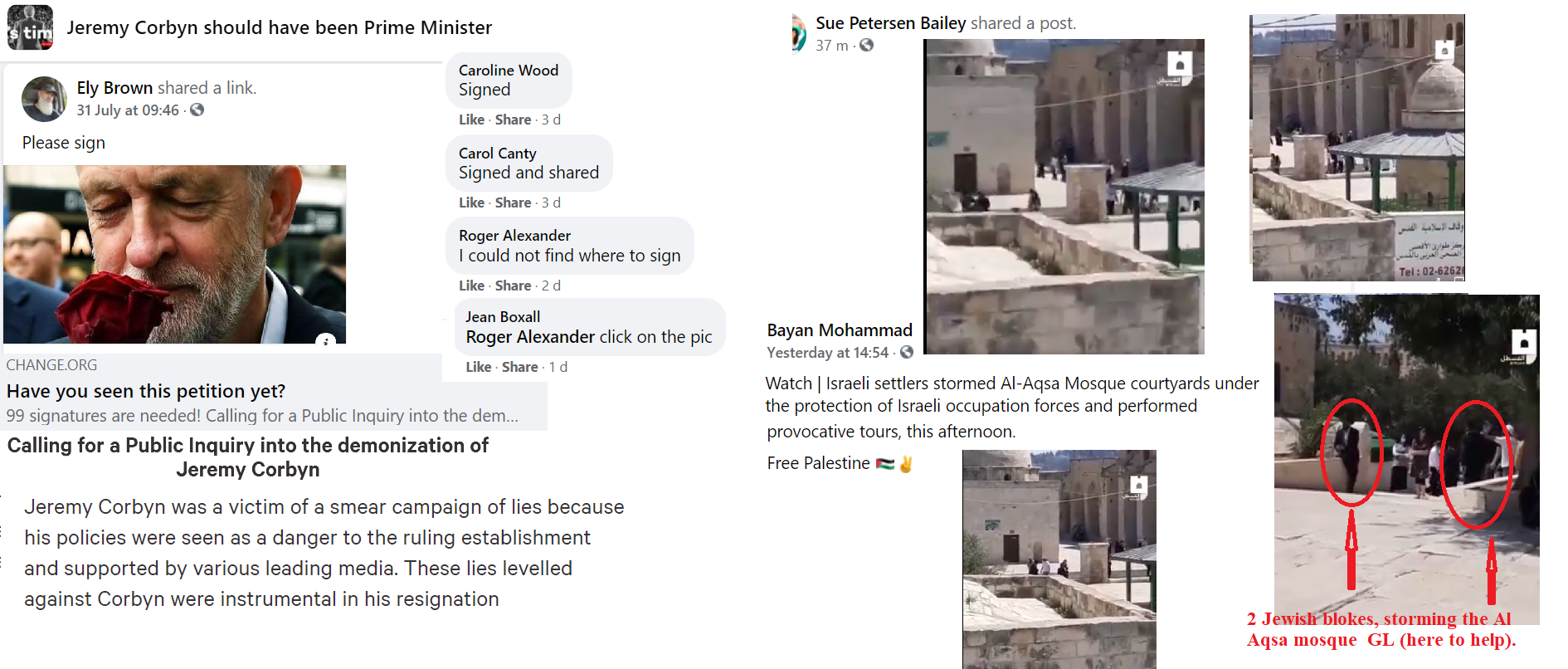Open Sue Petersen Bailey's profile avatar
The height and width of the screenshot is (669, 1568).
(x=799, y=33)
